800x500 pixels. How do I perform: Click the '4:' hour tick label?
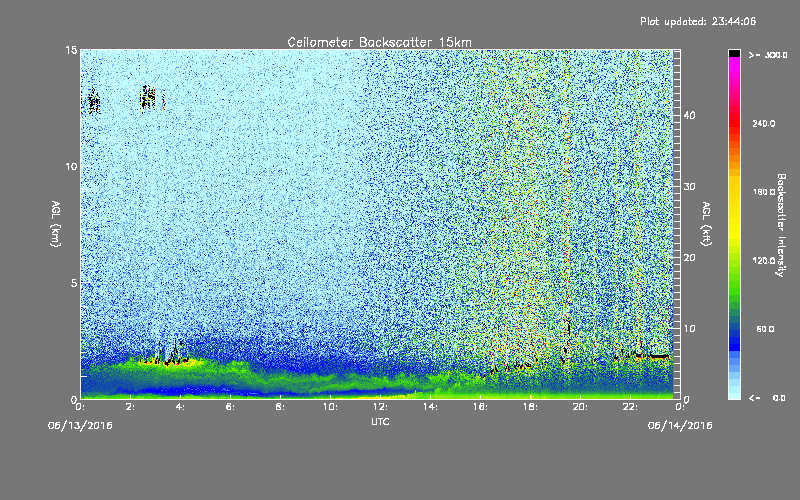181,407
